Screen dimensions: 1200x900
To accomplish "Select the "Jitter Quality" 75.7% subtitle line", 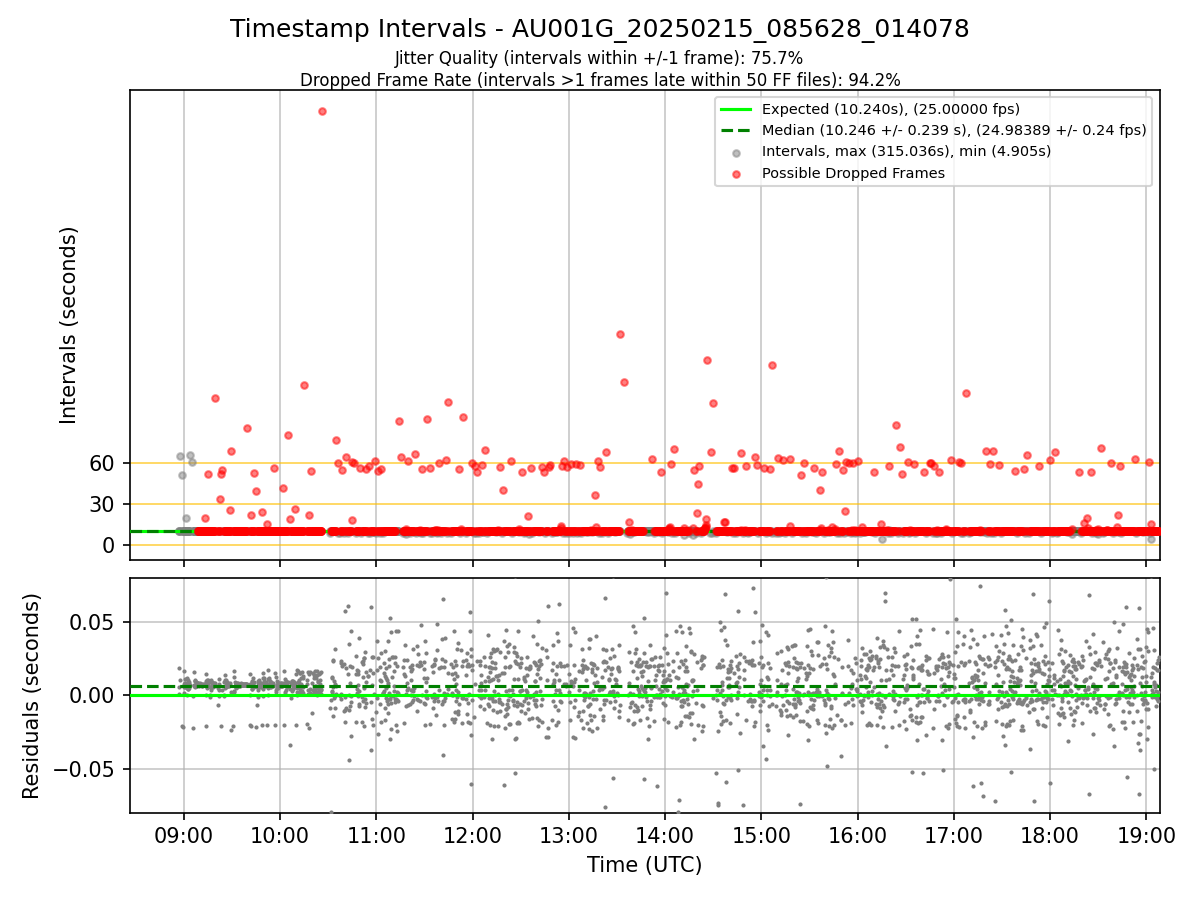I will click(600, 58).
